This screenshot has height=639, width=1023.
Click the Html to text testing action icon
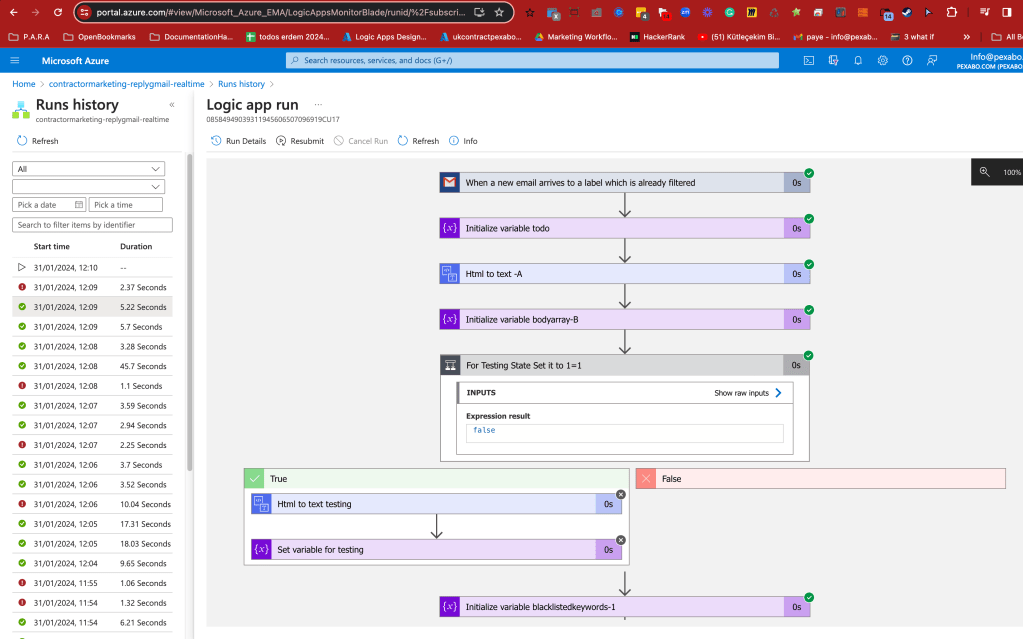[261, 504]
